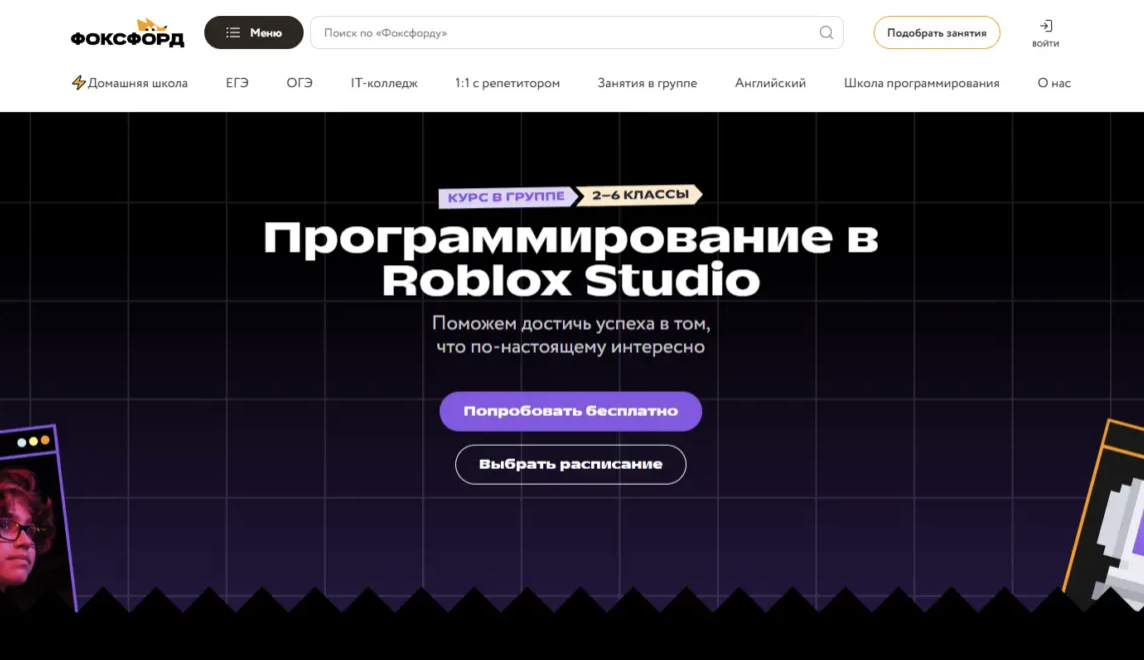Select Занятия в группе nav item
Viewport: 1144px width, 660px height.
(647, 83)
